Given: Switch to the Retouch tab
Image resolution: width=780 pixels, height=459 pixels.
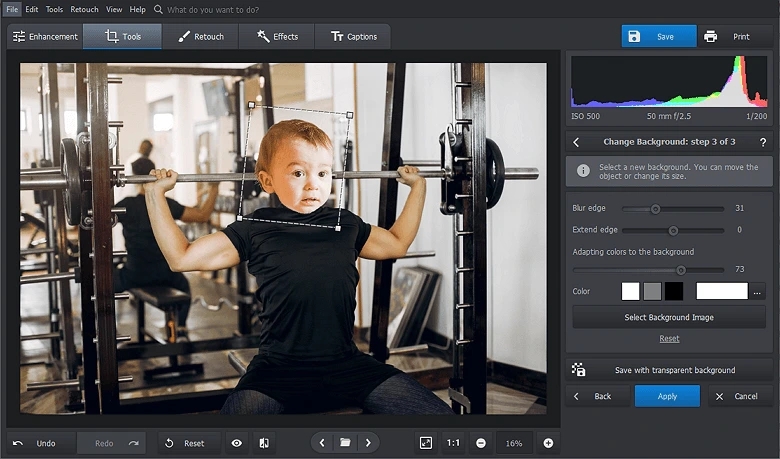Looking at the screenshot, I should tap(201, 37).
